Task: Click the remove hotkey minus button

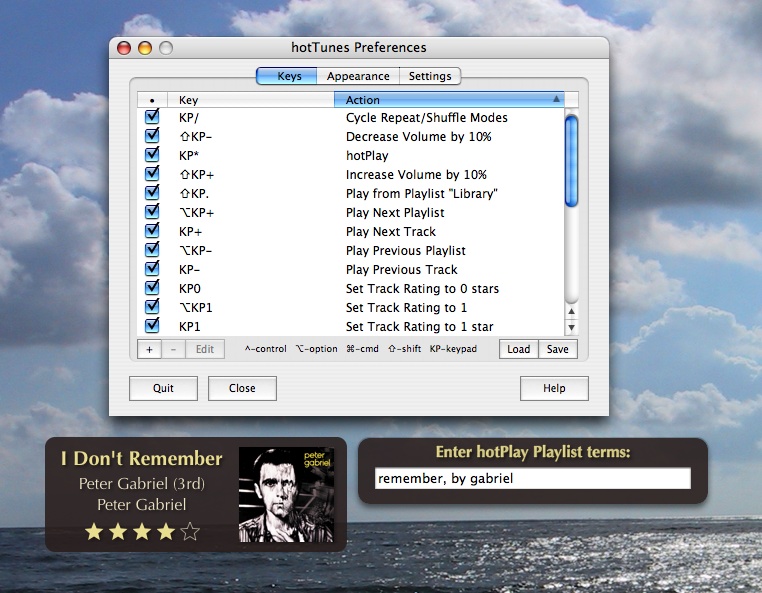Action: tap(172, 349)
